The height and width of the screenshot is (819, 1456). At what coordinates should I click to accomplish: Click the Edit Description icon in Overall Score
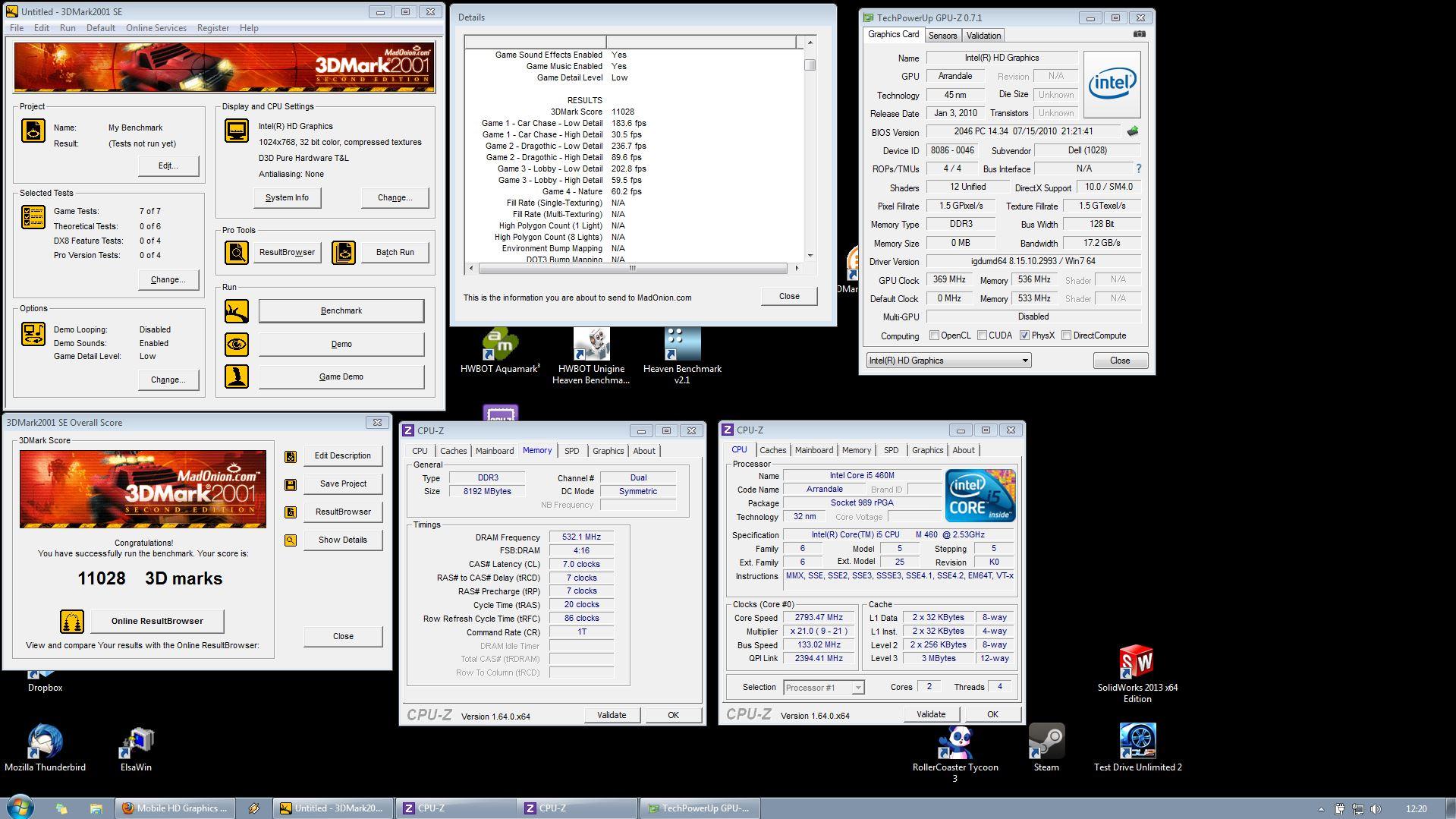pyautogui.click(x=290, y=456)
